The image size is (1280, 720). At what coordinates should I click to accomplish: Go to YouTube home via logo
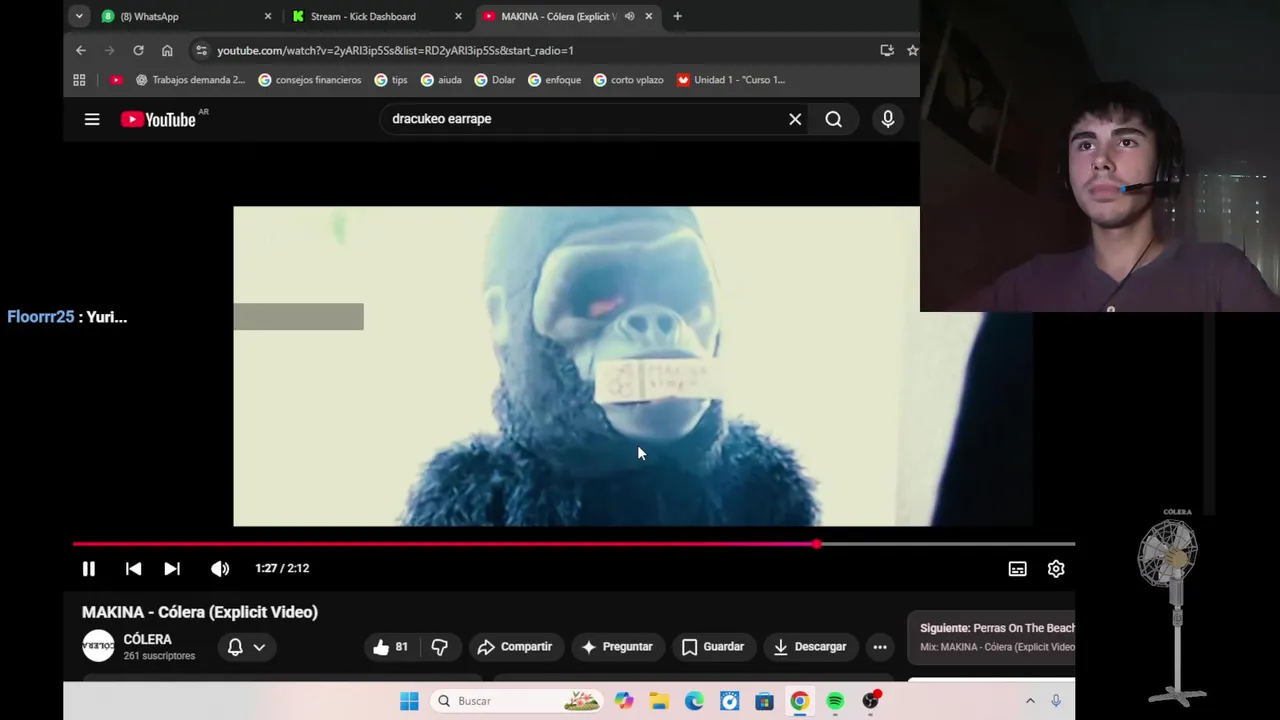coord(158,119)
